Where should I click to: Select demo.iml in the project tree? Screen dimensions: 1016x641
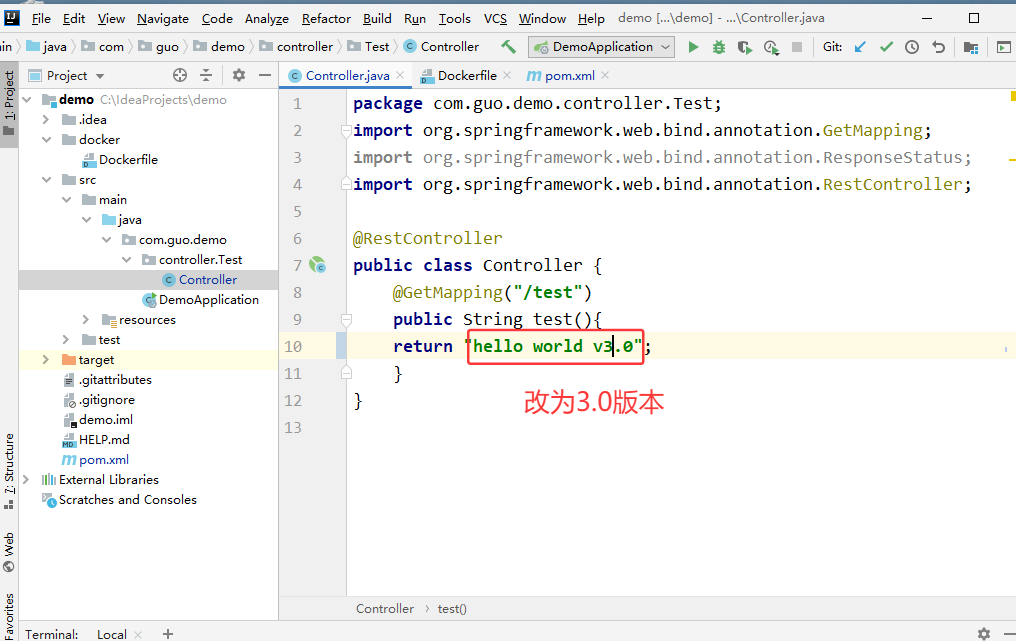pyautogui.click(x=106, y=419)
